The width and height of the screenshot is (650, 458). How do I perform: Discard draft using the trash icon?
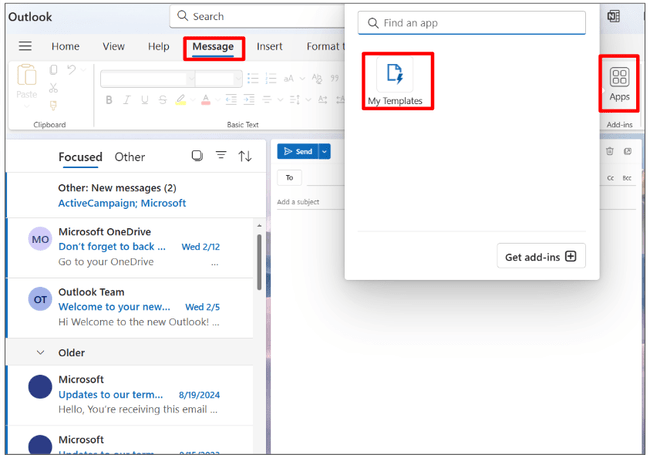609,152
